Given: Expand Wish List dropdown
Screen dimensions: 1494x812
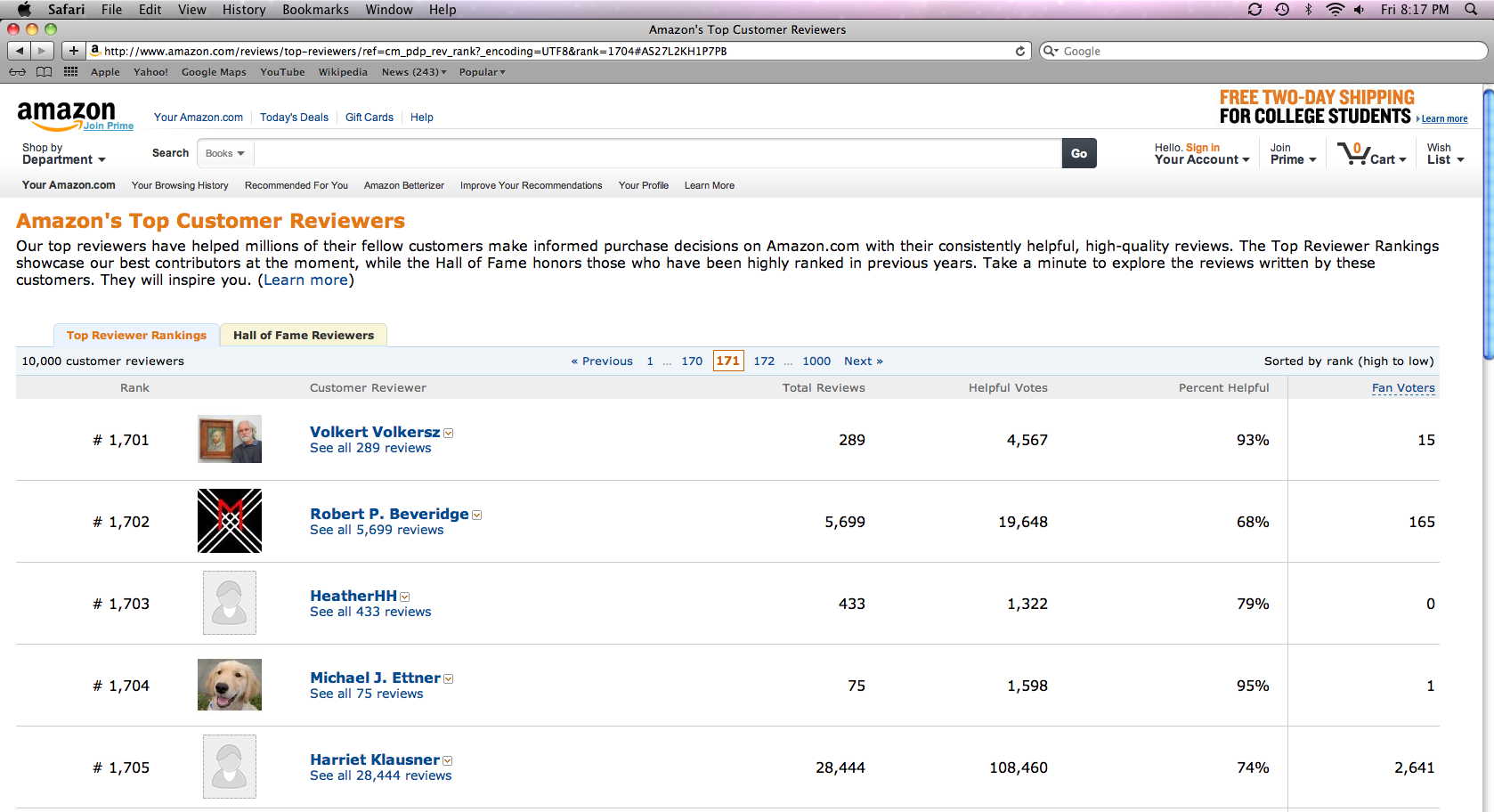Looking at the screenshot, I should [1445, 153].
